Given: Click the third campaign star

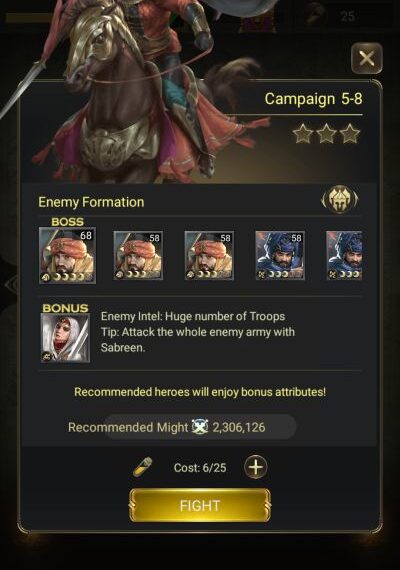Looking at the screenshot, I should 350,133.
